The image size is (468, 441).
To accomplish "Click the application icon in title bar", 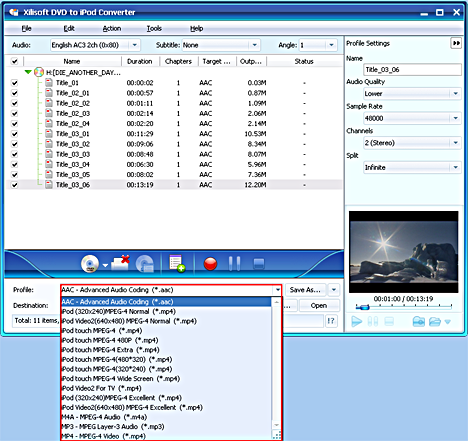I will (x=14, y=12).
